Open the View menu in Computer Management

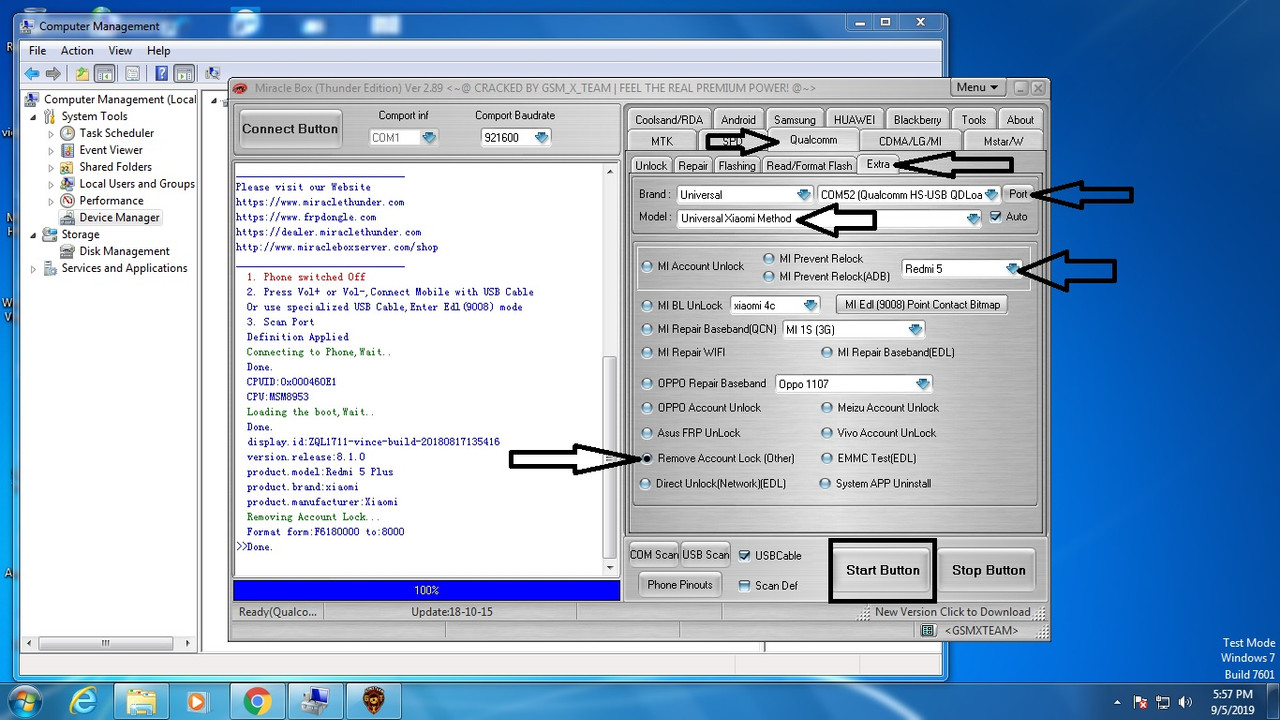click(120, 51)
